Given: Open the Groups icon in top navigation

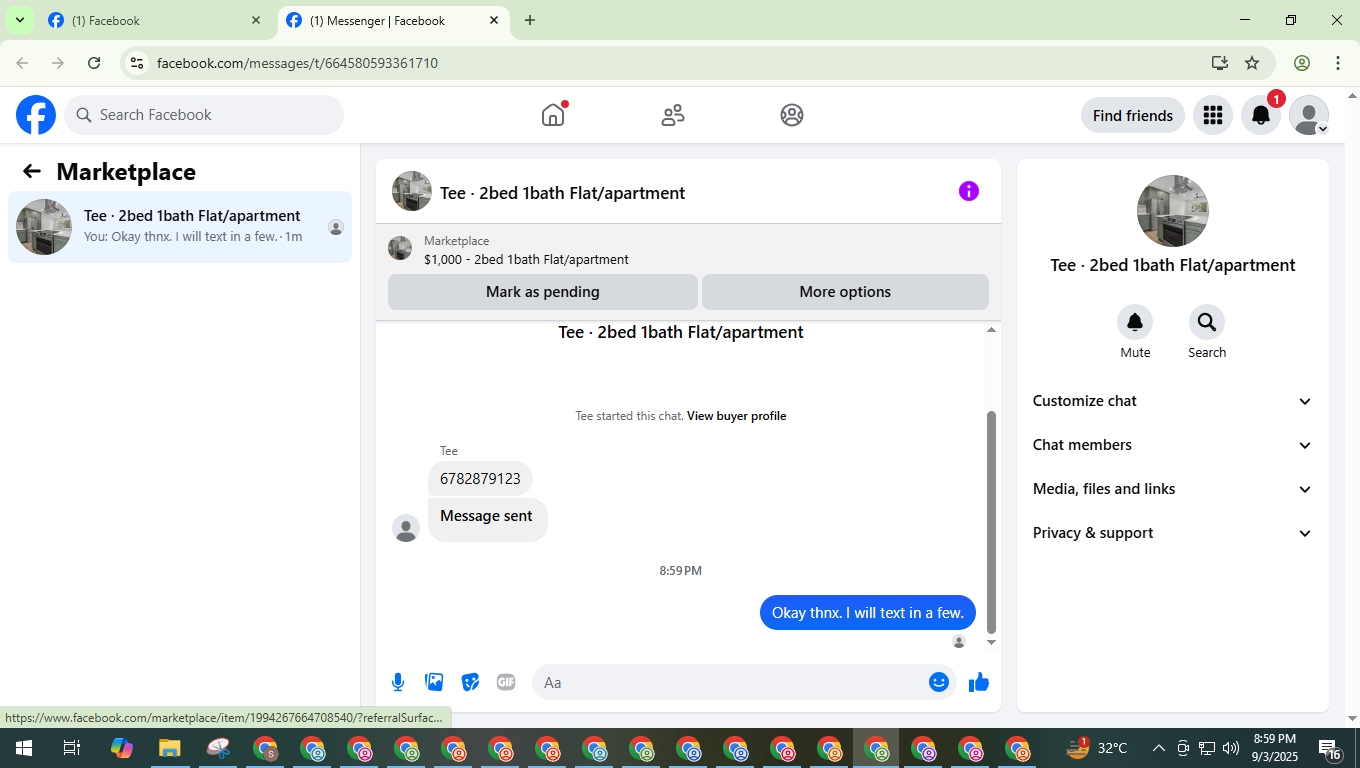Looking at the screenshot, I should point(792,115).
